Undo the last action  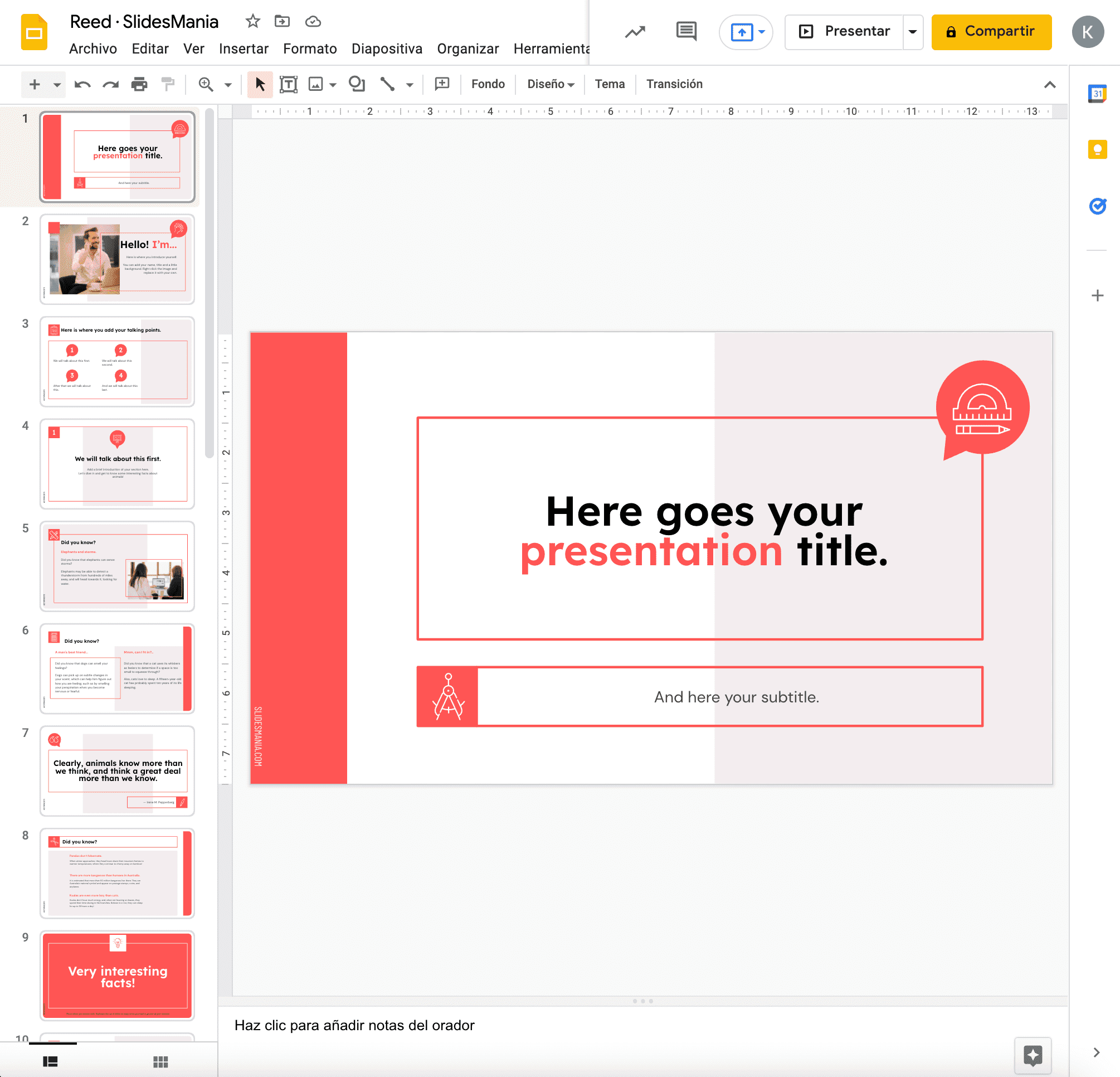[82, 84]
